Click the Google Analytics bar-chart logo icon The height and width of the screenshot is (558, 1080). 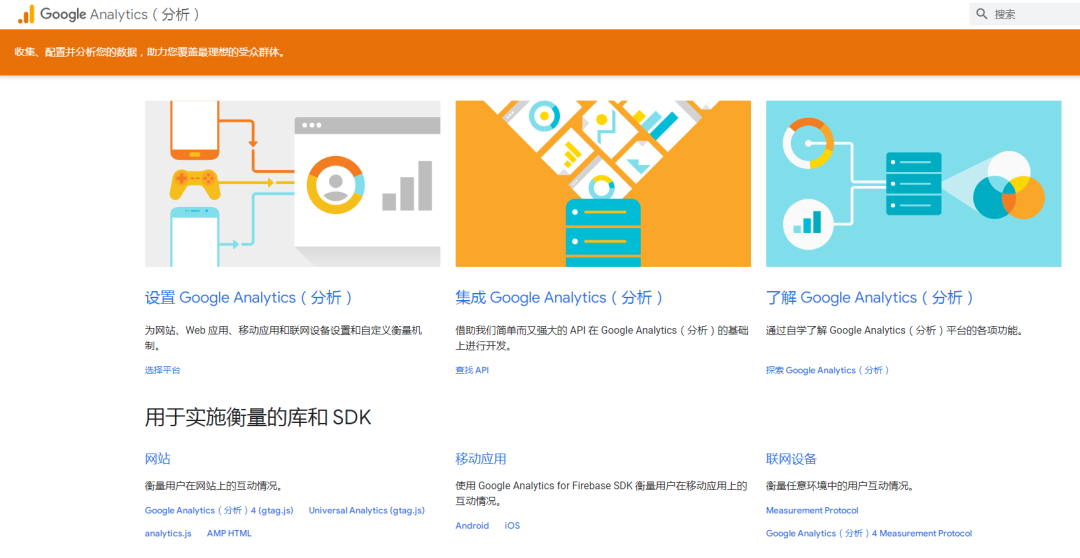[x=25, y=14]
